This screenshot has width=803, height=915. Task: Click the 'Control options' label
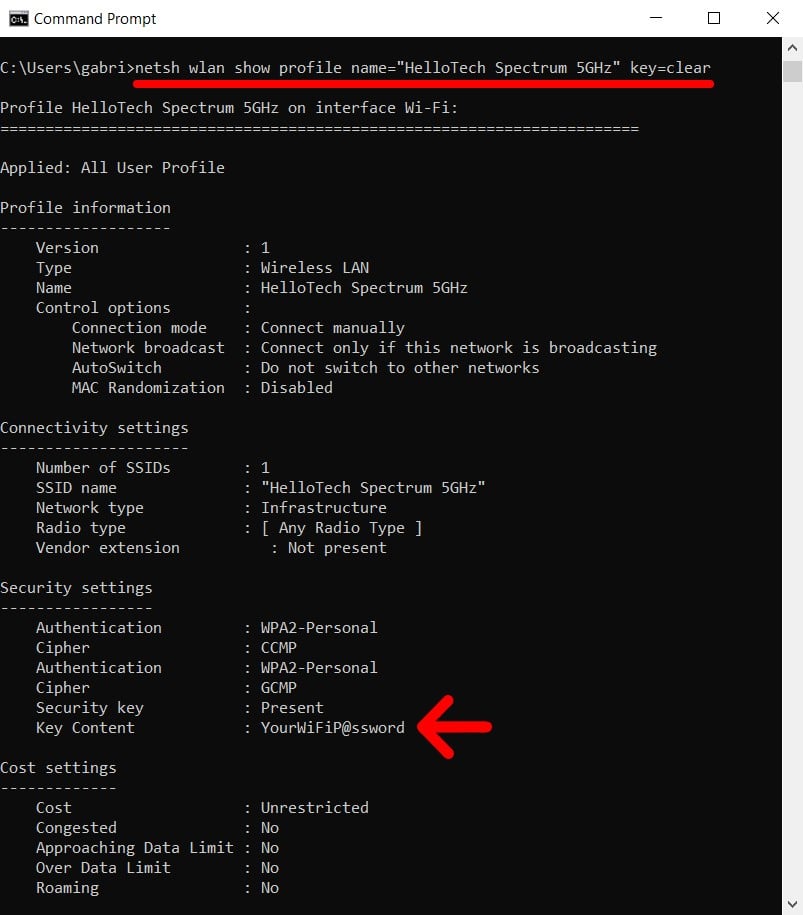[x=103, y=308]
